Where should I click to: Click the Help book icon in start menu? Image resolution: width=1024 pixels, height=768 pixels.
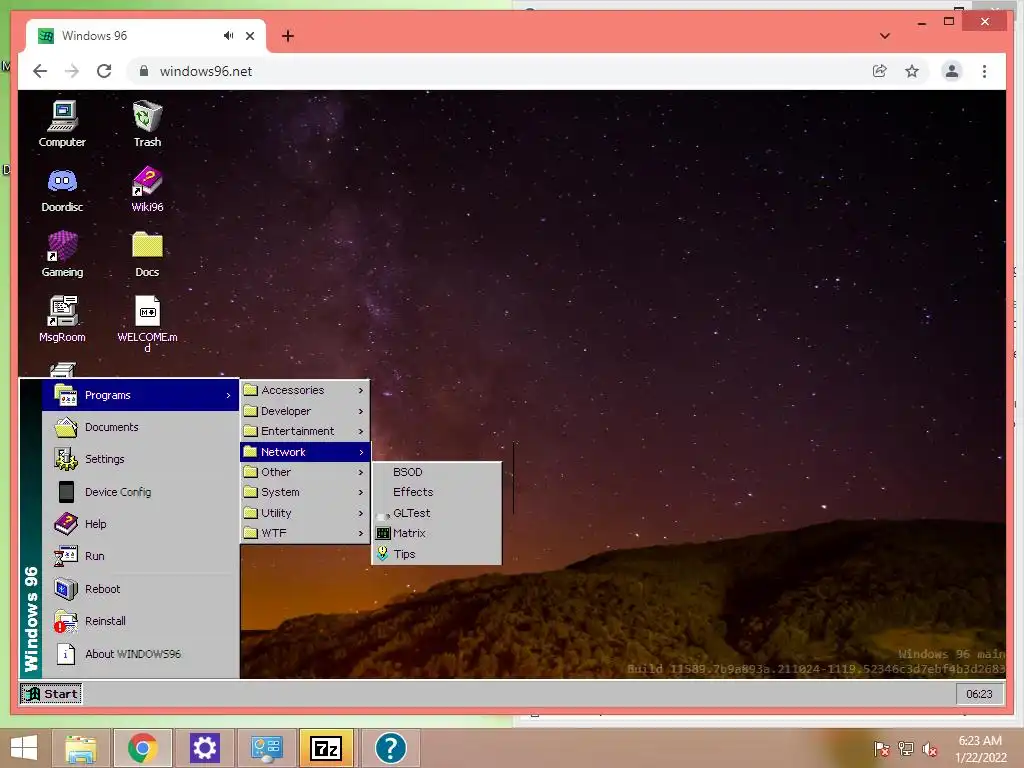(x=66, y=524)
